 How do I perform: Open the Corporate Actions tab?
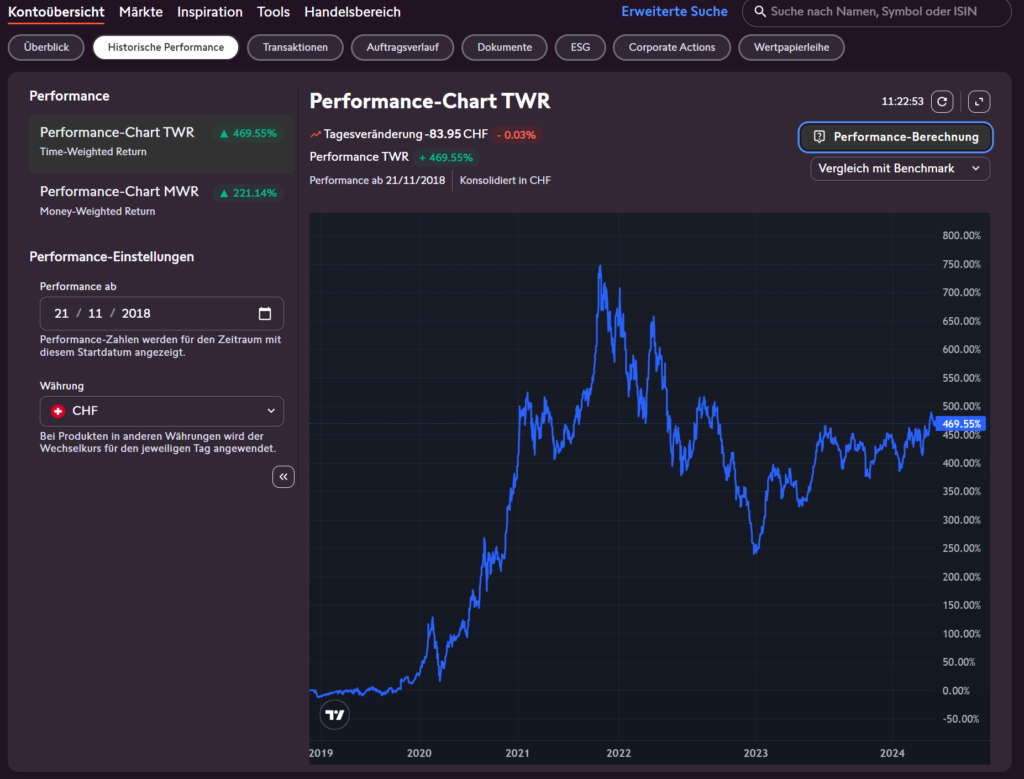[671, 47]
